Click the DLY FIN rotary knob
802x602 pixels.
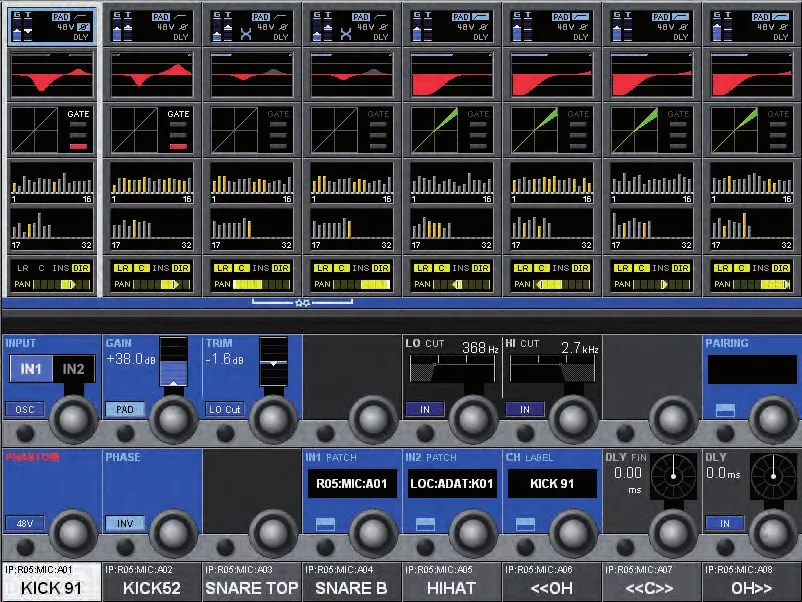[x=674, y=533]
